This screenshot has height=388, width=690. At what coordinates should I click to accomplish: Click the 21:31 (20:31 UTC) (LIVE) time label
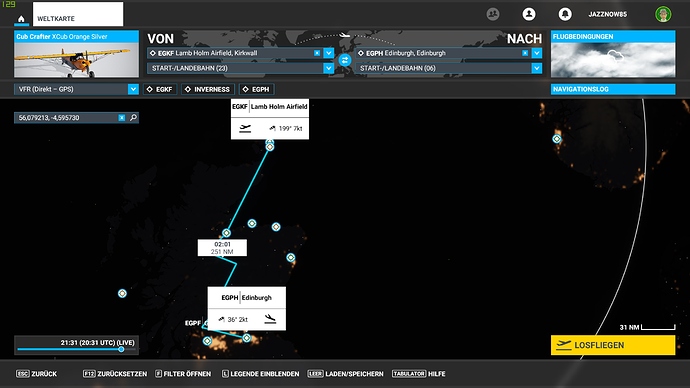click(98, 342)
